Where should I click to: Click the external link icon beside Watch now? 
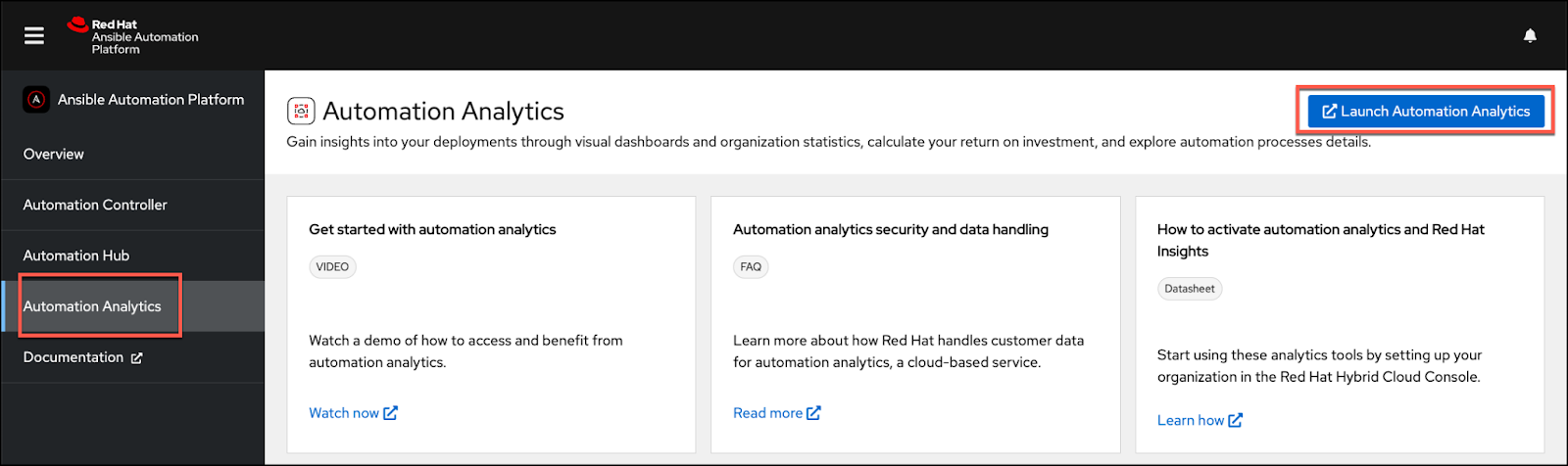[391, 413]
